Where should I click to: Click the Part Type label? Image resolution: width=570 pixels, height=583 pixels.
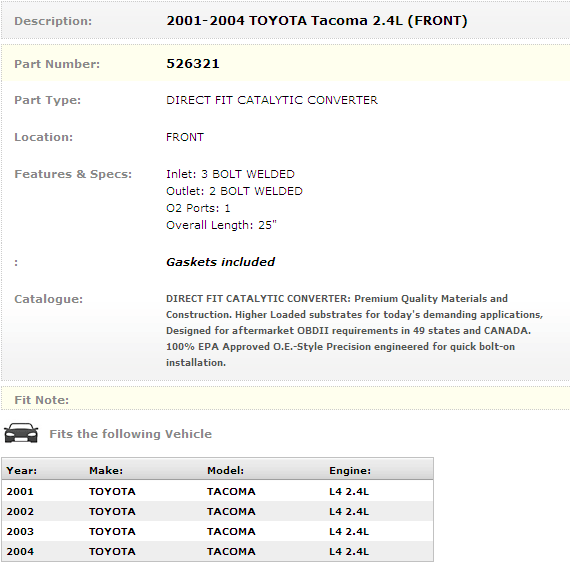pos(48,100)
